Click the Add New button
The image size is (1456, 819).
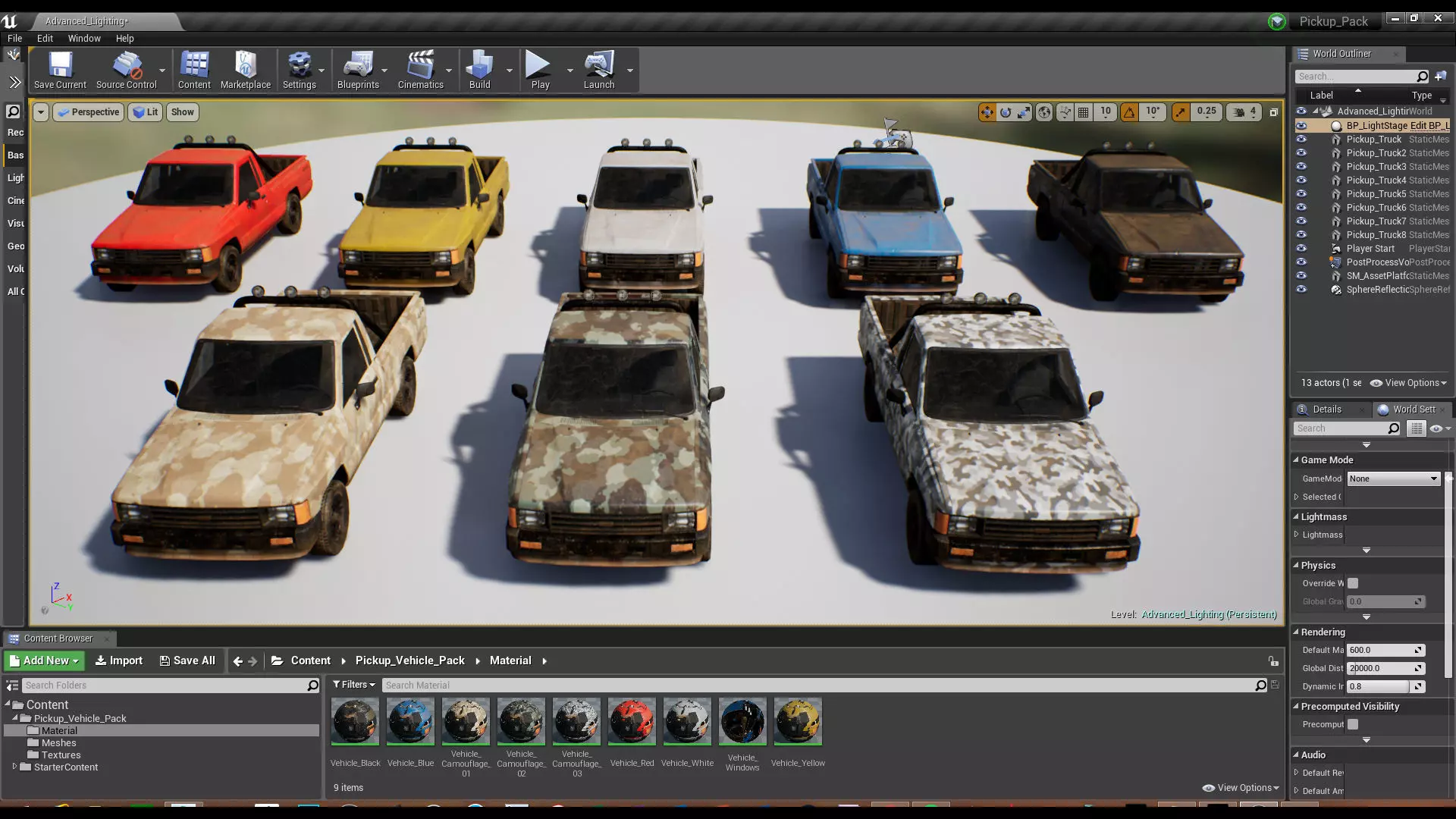[44, 661]
